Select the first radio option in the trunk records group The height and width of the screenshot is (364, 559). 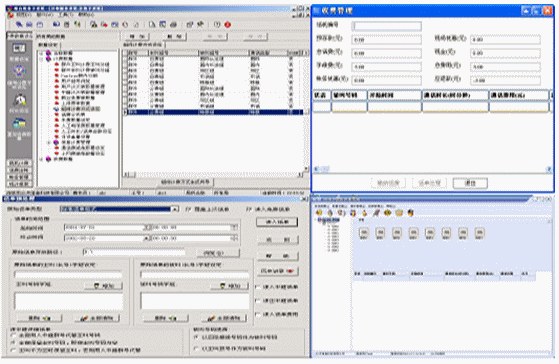pyautogui.click(x=14, y=335)
